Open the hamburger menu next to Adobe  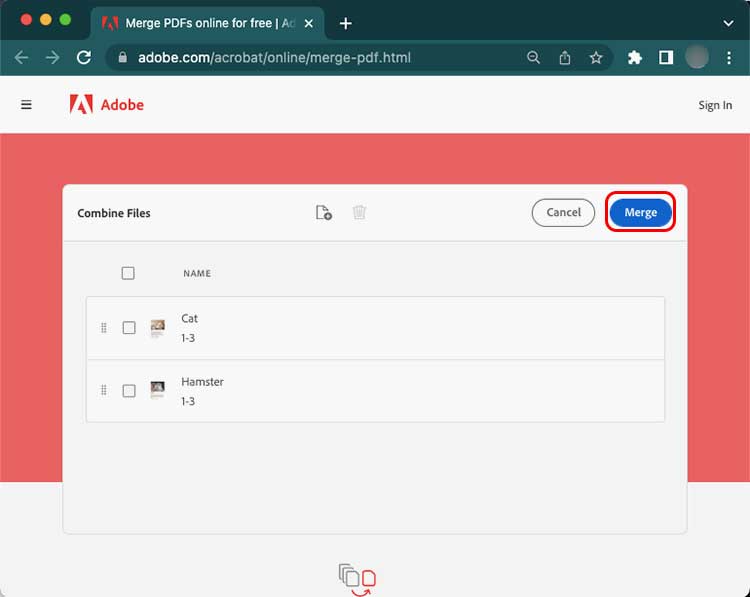26,104
